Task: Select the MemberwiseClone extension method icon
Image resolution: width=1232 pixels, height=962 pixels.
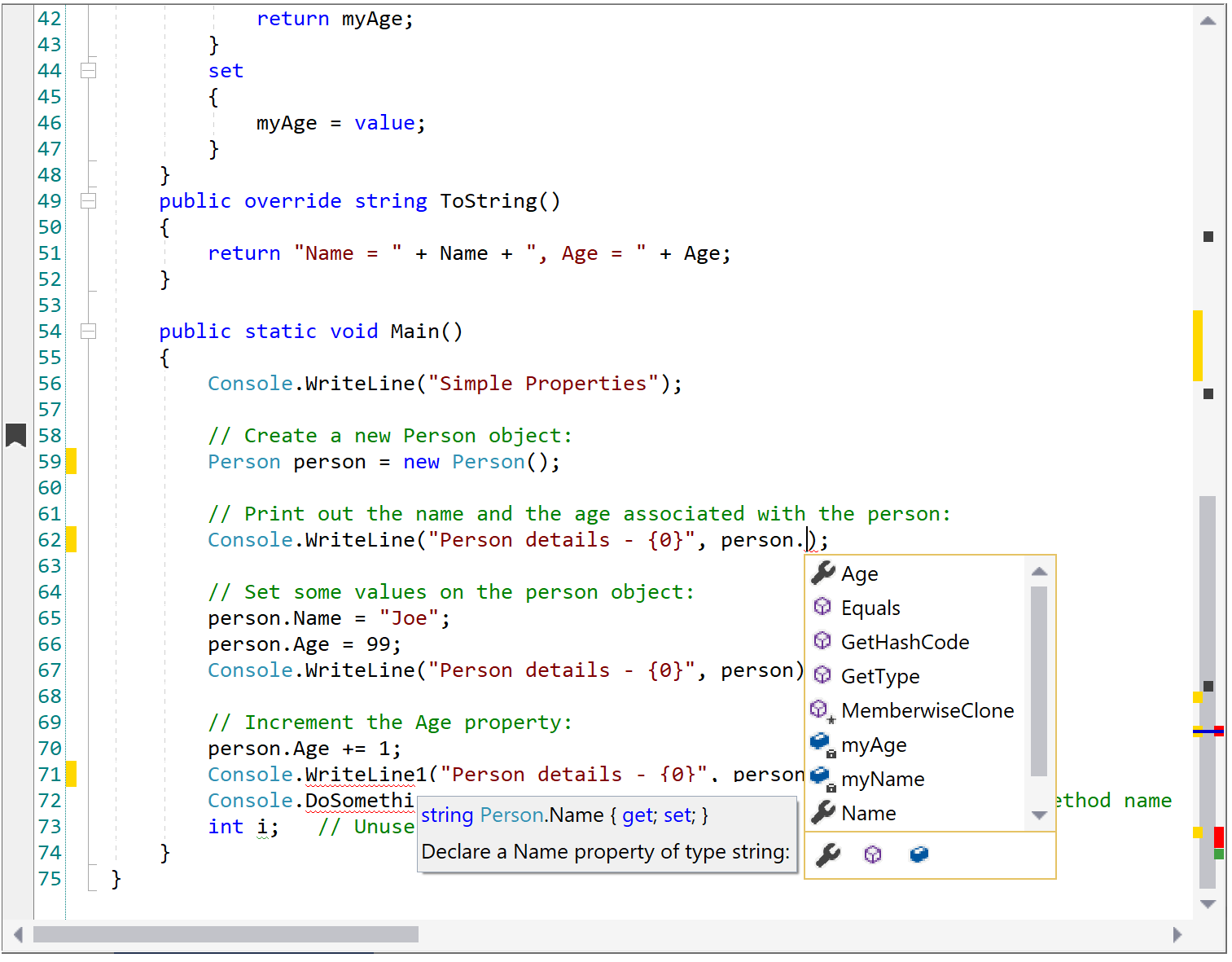Action: tap(822, 709)
